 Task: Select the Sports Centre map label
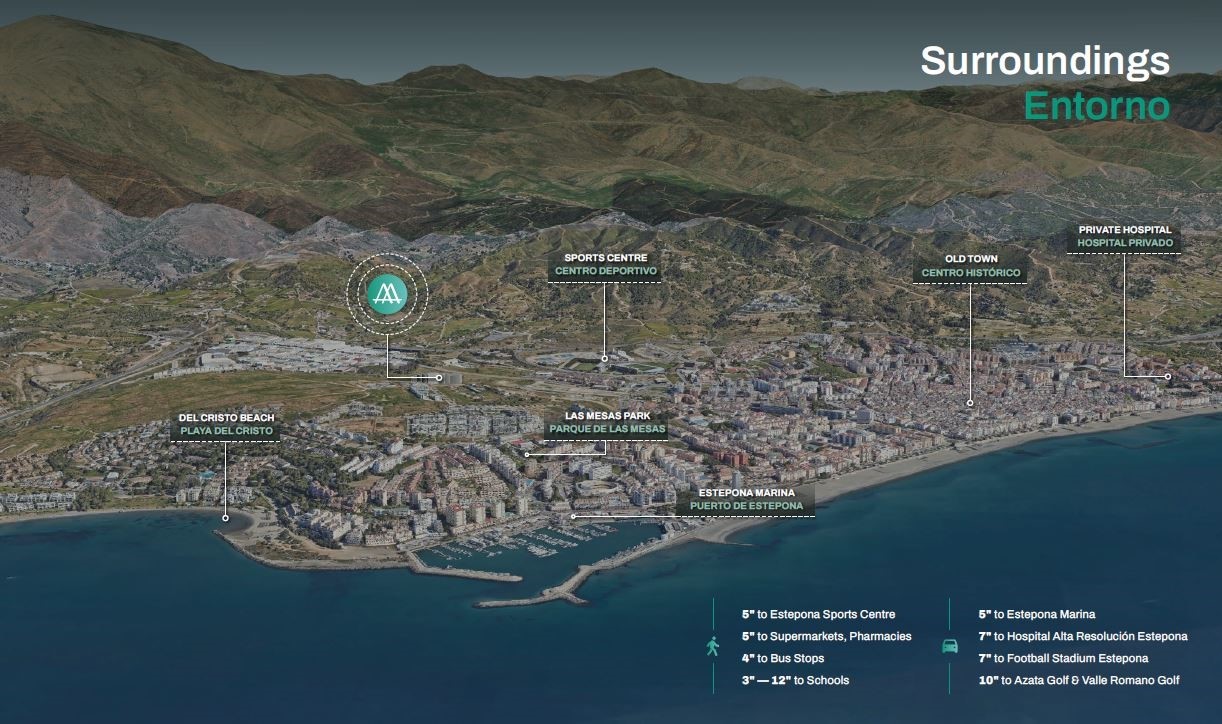click(605, 258)
